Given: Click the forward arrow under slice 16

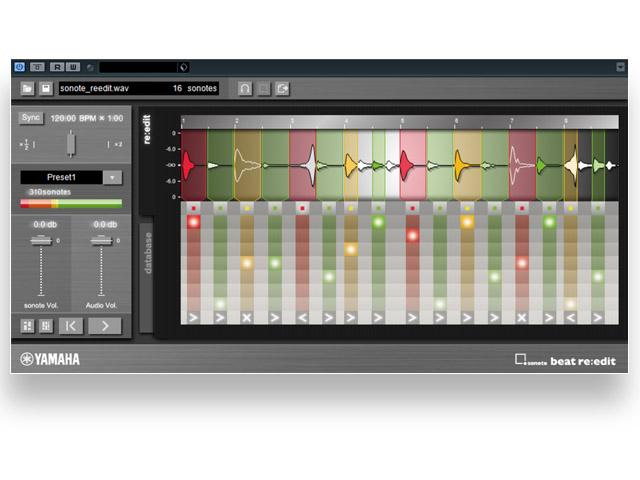Looking at the screenshot, I should pos(598,318).
